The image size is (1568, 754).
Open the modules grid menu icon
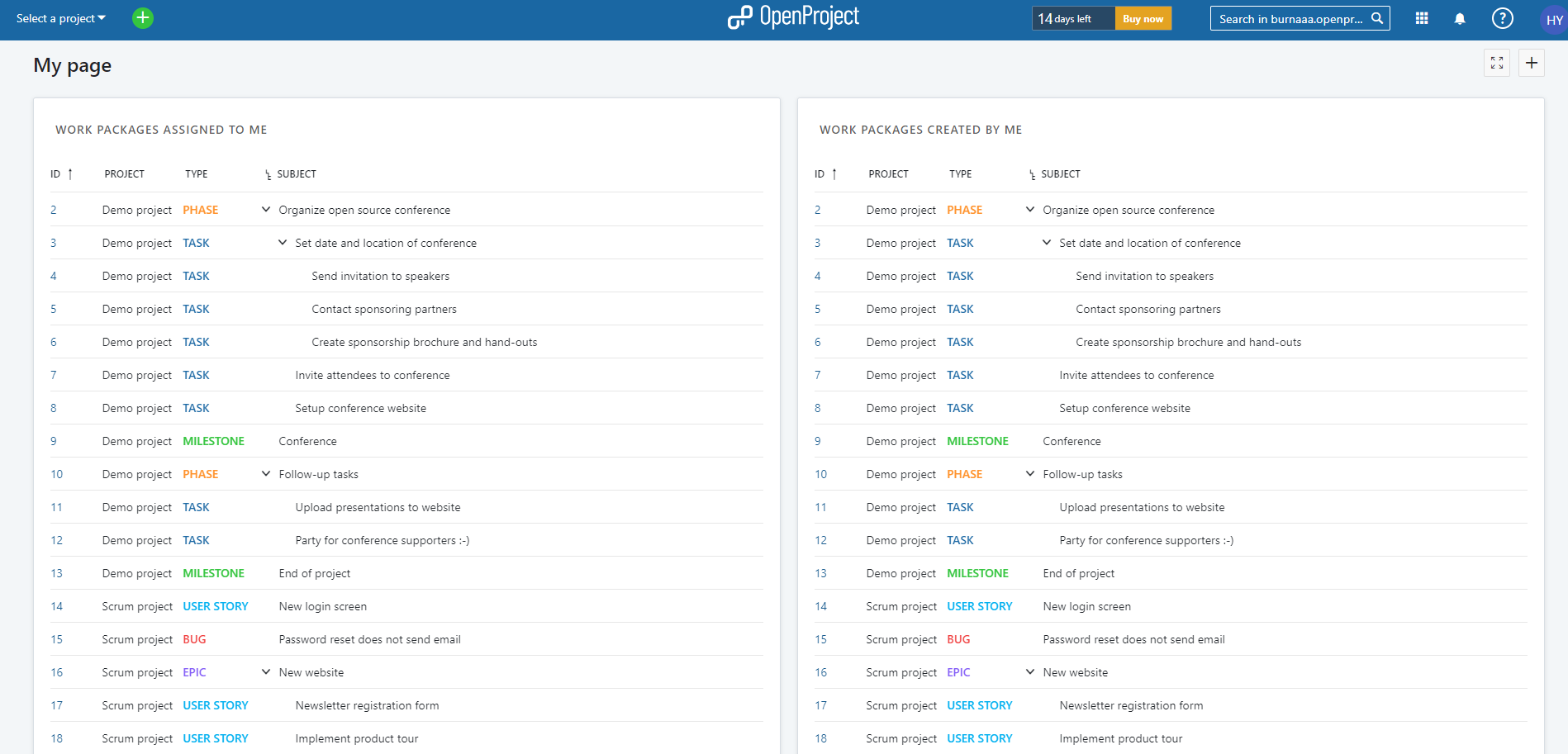coord(1422,18)
